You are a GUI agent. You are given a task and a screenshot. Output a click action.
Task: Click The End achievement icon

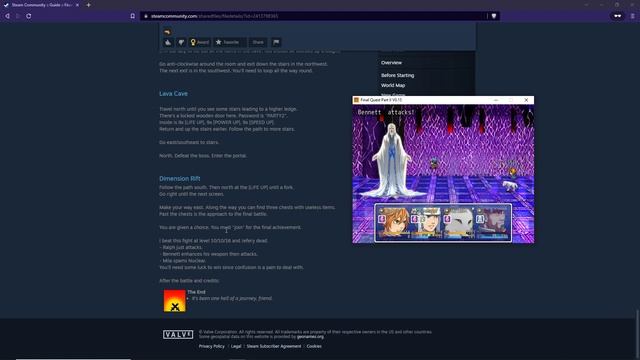pos(175,301)
